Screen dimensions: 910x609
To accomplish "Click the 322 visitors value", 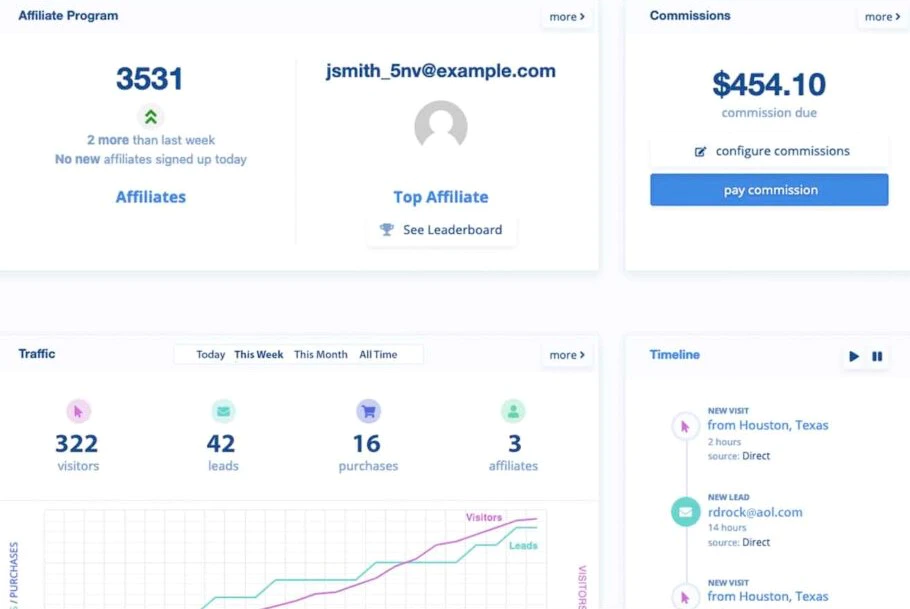I will click(x=77, y=444).
